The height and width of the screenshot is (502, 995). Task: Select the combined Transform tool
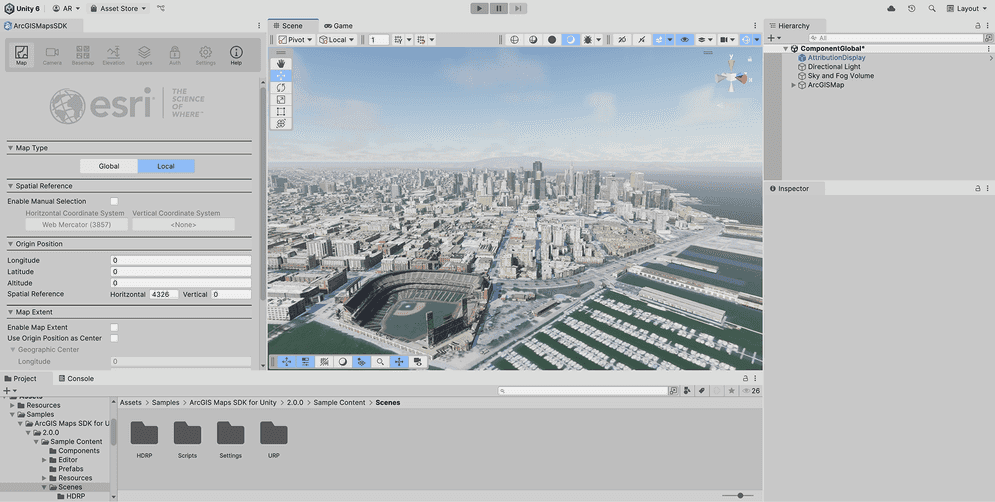[281, 124]
